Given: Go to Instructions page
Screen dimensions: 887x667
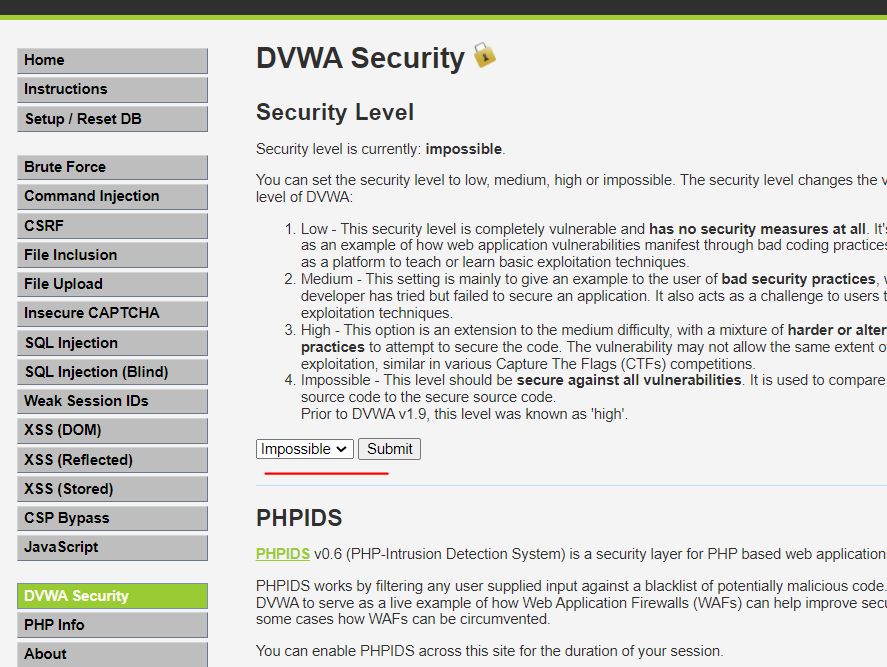Looking at the screenshot, I should pyautogui.click(x=112, y=89).
